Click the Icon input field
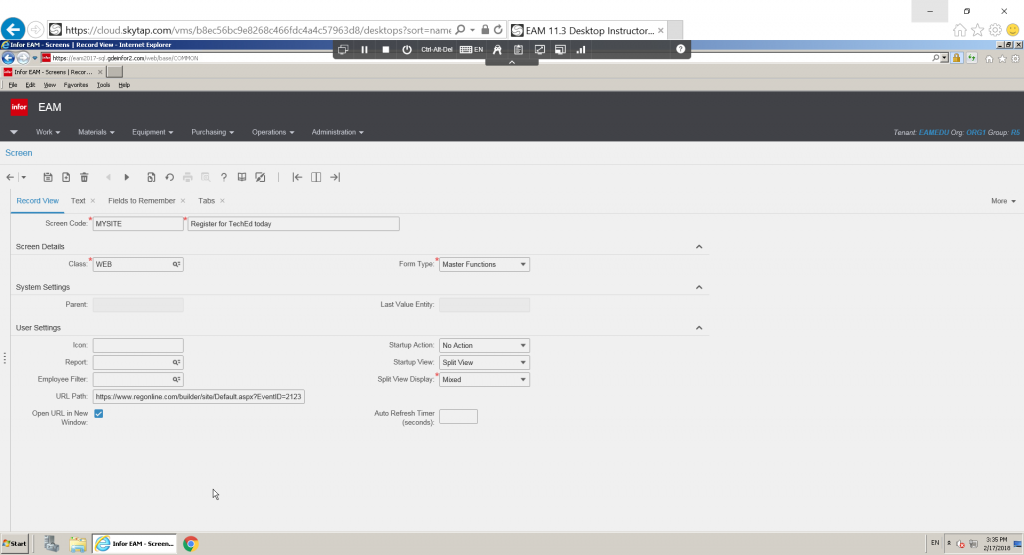Viewport: 1024px width, 555px height. tap(138, 345)
